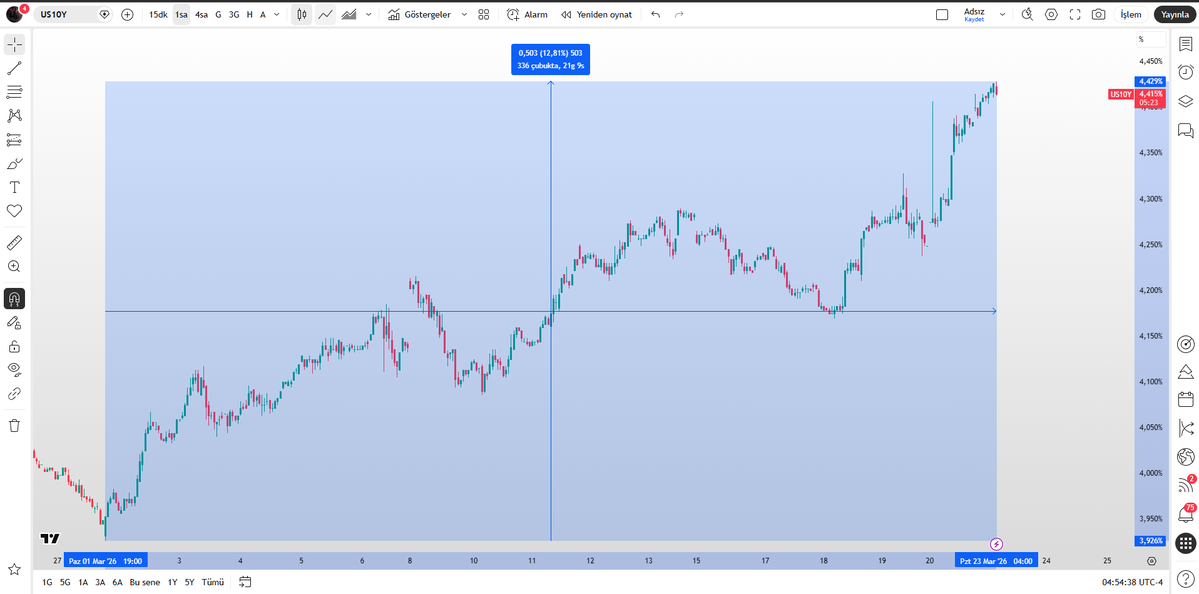
Task: Set the range to Tümü
Action: (212, 582)
